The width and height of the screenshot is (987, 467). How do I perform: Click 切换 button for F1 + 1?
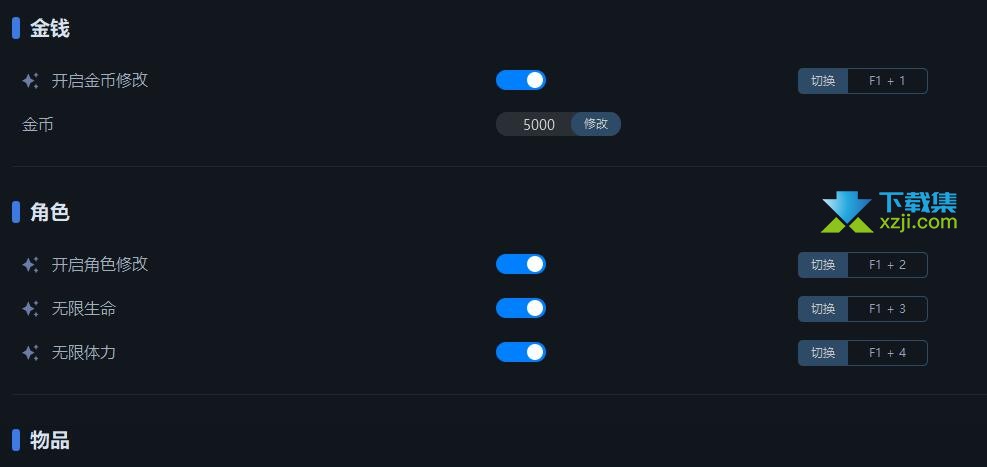823,81
